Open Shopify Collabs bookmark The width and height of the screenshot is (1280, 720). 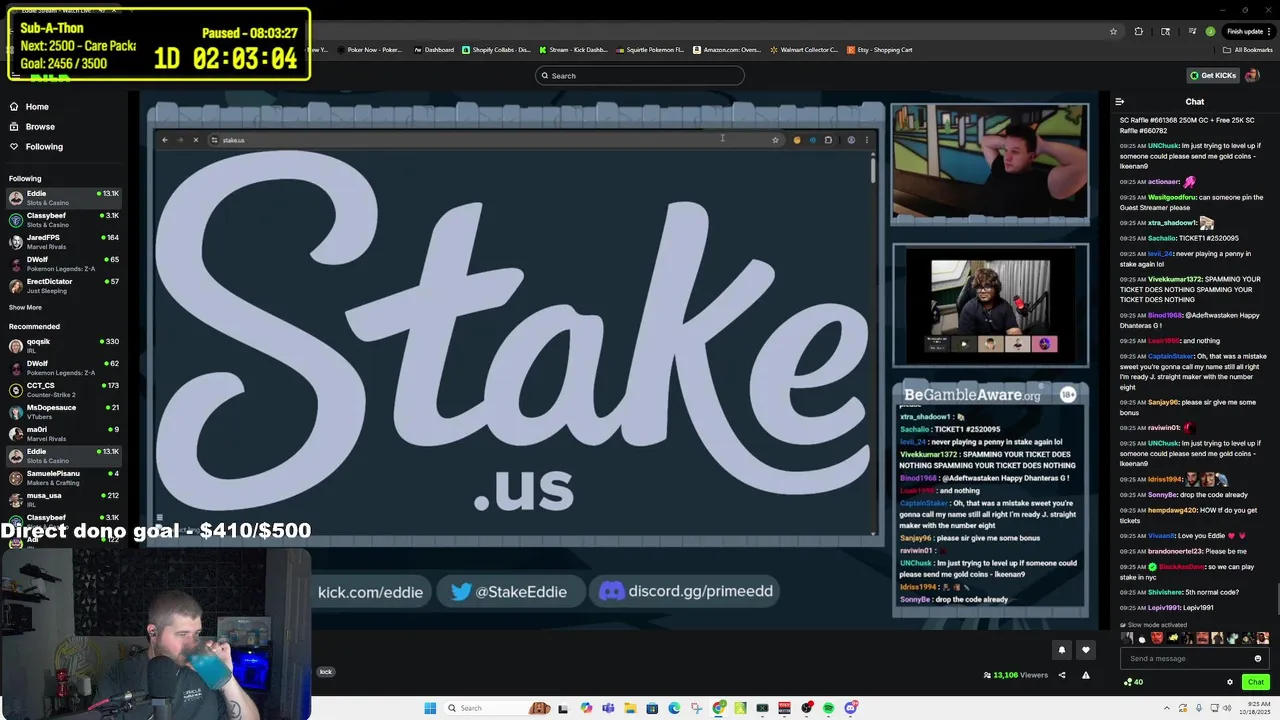pos(496,50)
